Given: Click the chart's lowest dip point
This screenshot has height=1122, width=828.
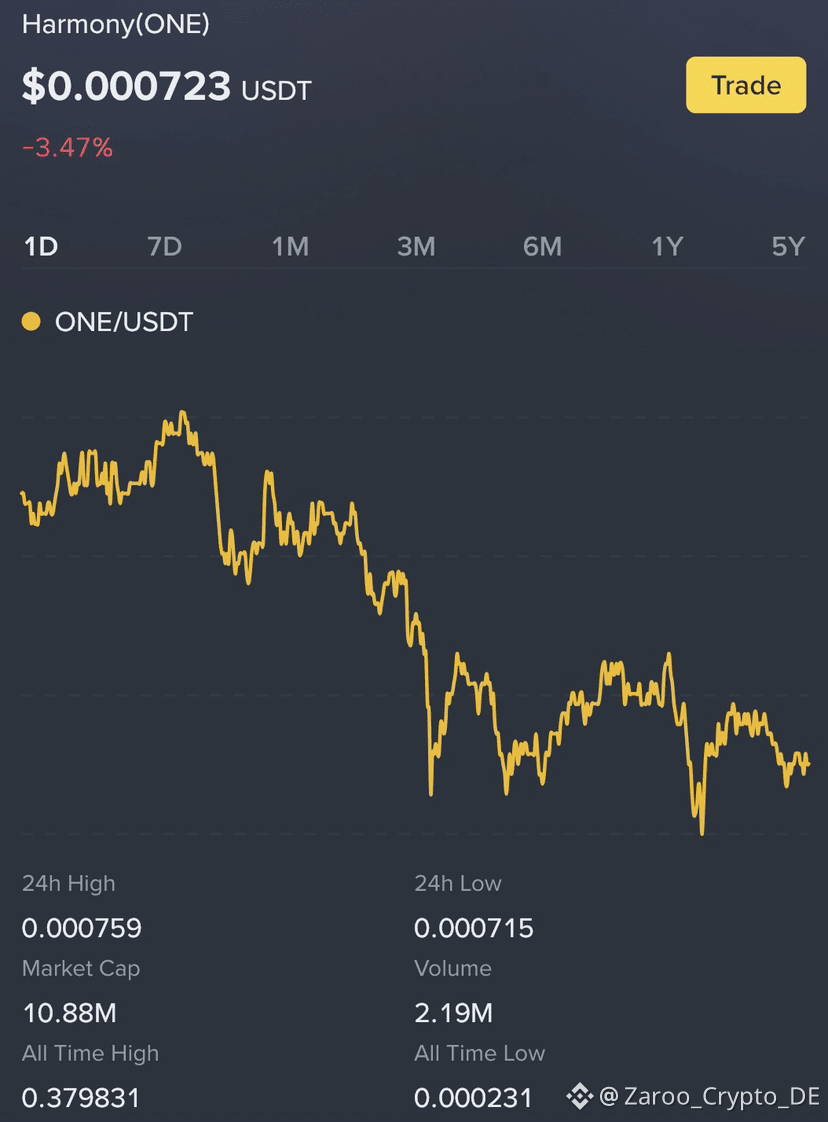Looking at the screenshot, I should [702, 833].
